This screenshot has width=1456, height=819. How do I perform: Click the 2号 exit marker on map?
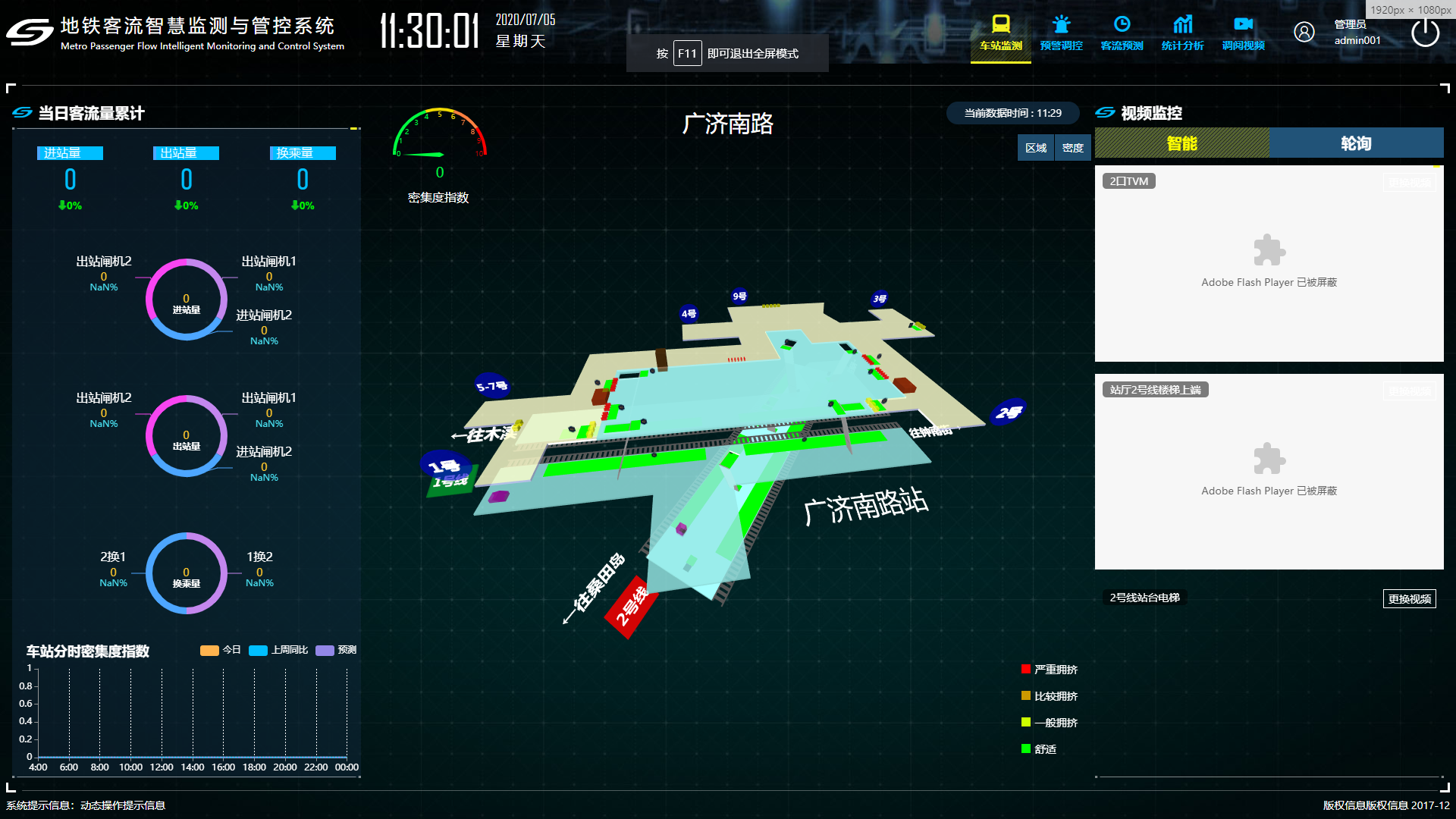click(x=1008, y=413)
